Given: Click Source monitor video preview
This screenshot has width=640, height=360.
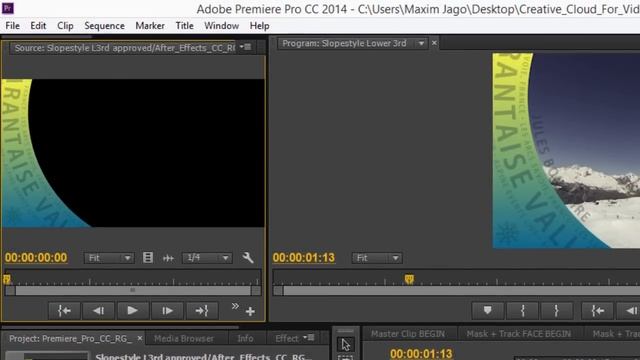Looking at the screenshot, I should [x=133, y=153].
